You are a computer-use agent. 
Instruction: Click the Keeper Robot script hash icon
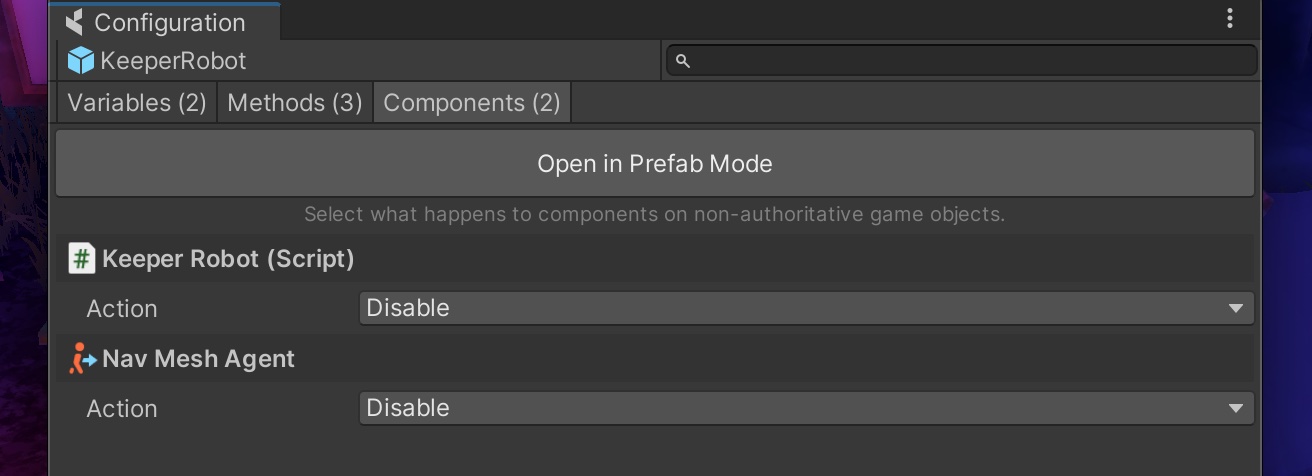81,259
